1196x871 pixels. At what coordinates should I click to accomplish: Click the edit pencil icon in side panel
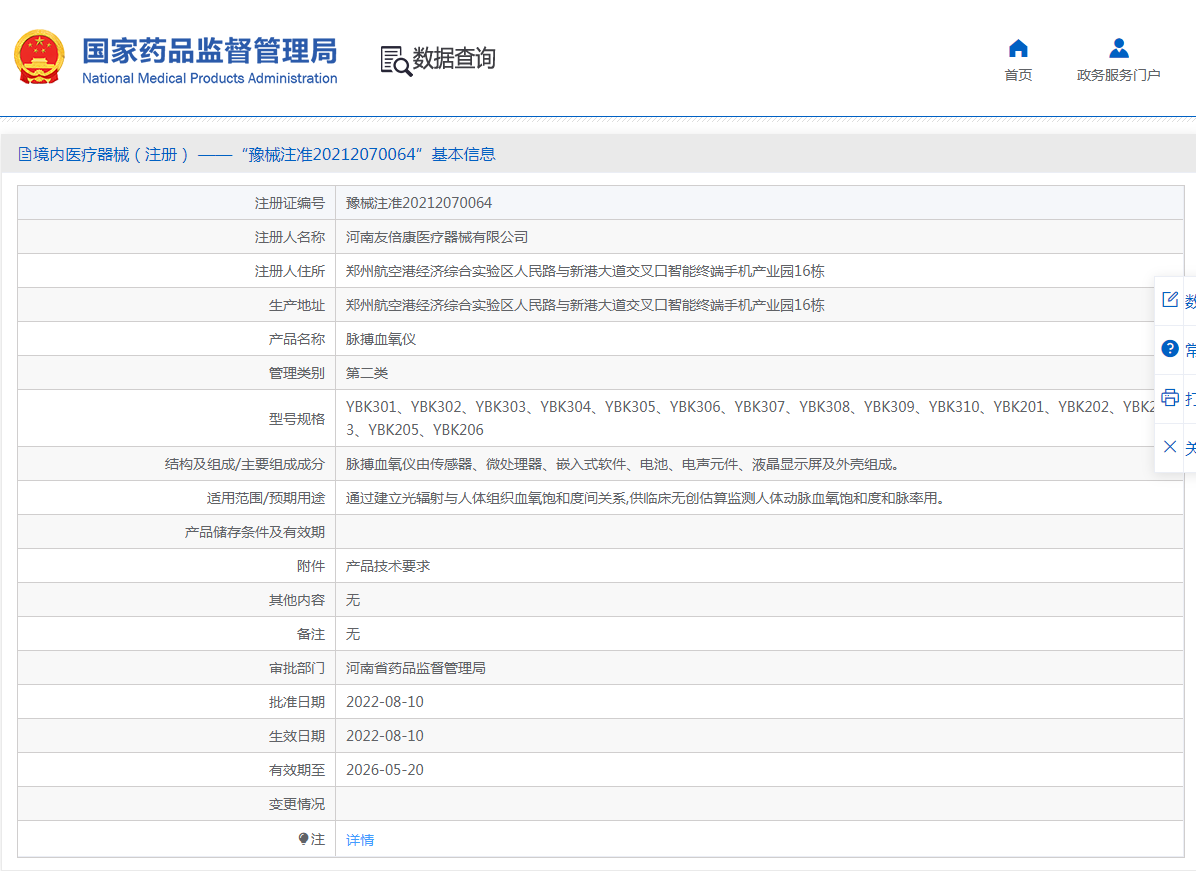(1169, 300)
